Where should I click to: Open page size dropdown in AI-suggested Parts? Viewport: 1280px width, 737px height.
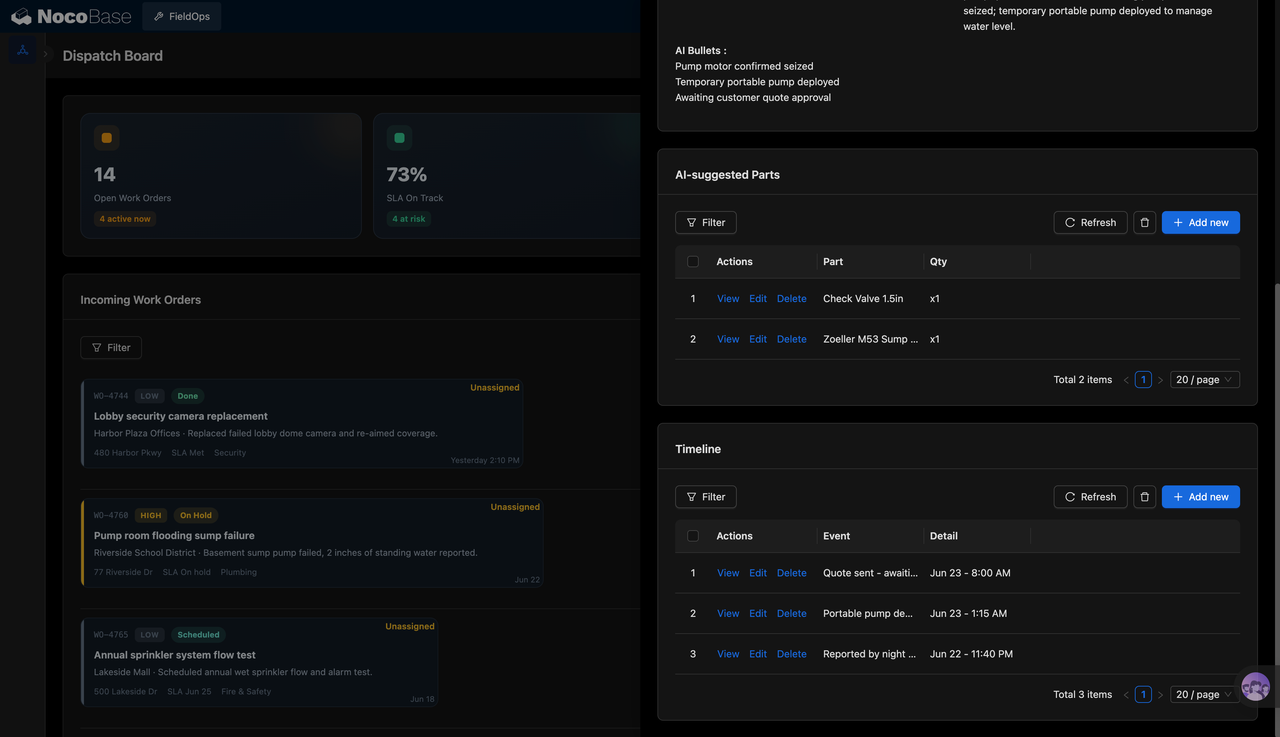1205,380
